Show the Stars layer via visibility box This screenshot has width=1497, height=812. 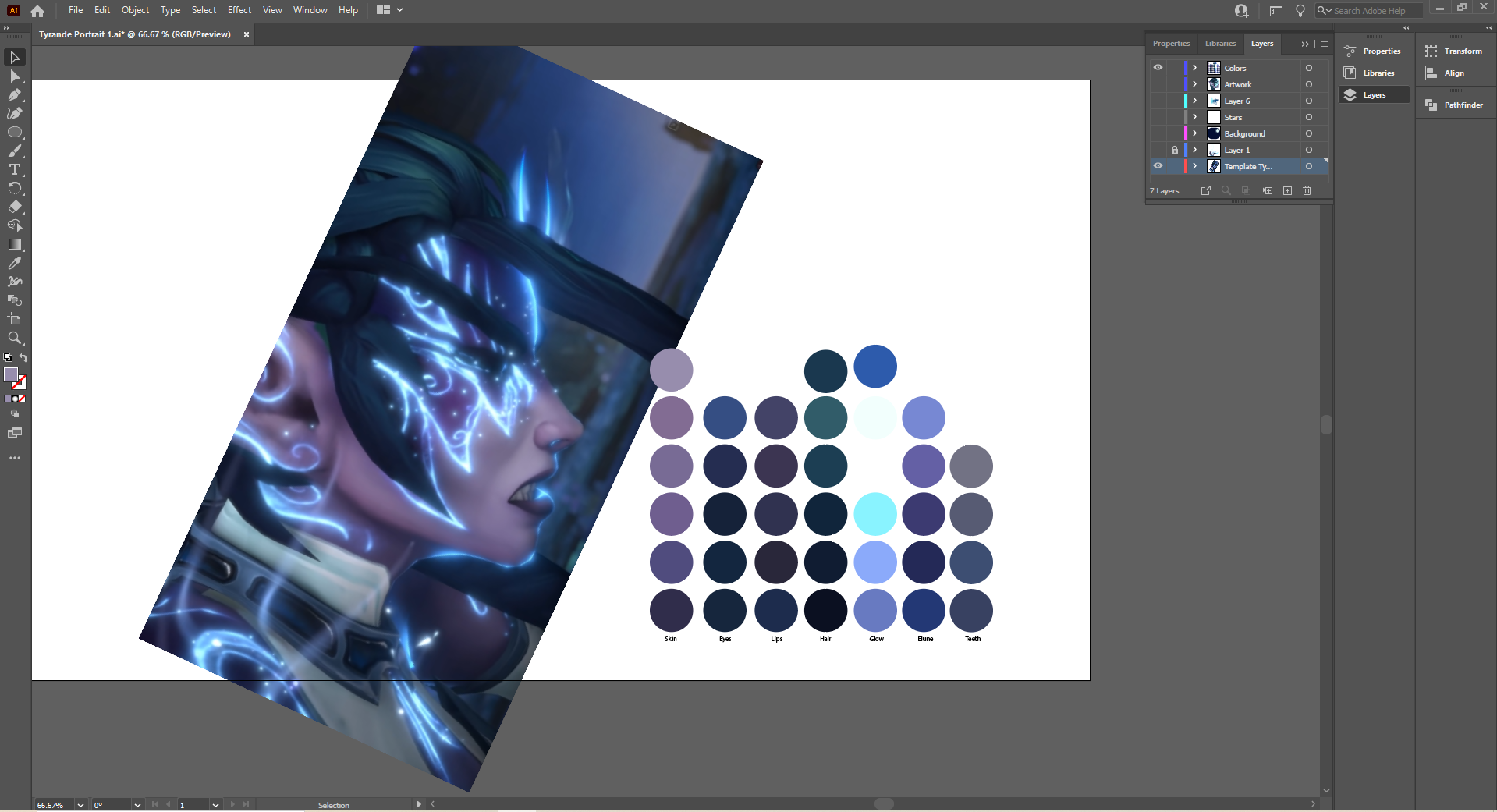pos(1158,117)
